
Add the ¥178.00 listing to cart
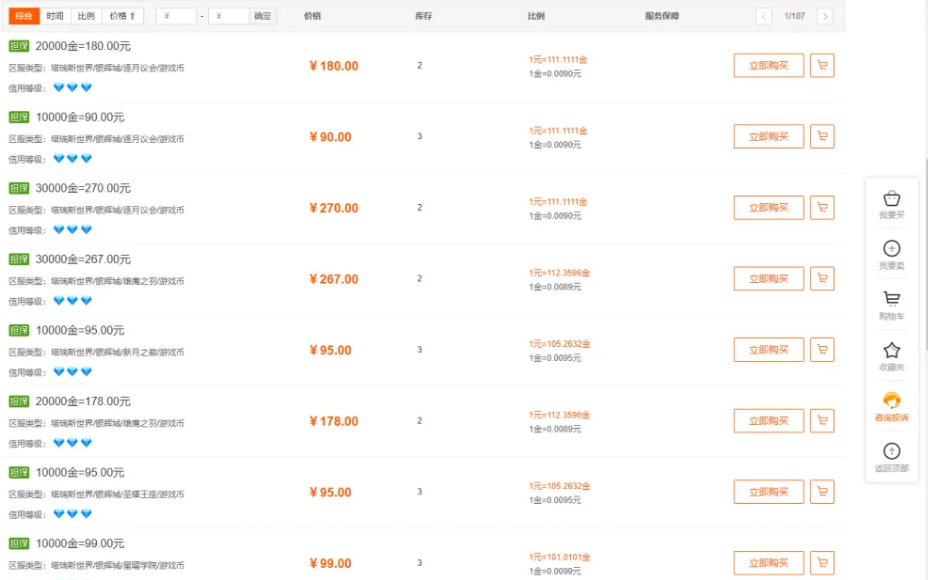tap(822, 421)
